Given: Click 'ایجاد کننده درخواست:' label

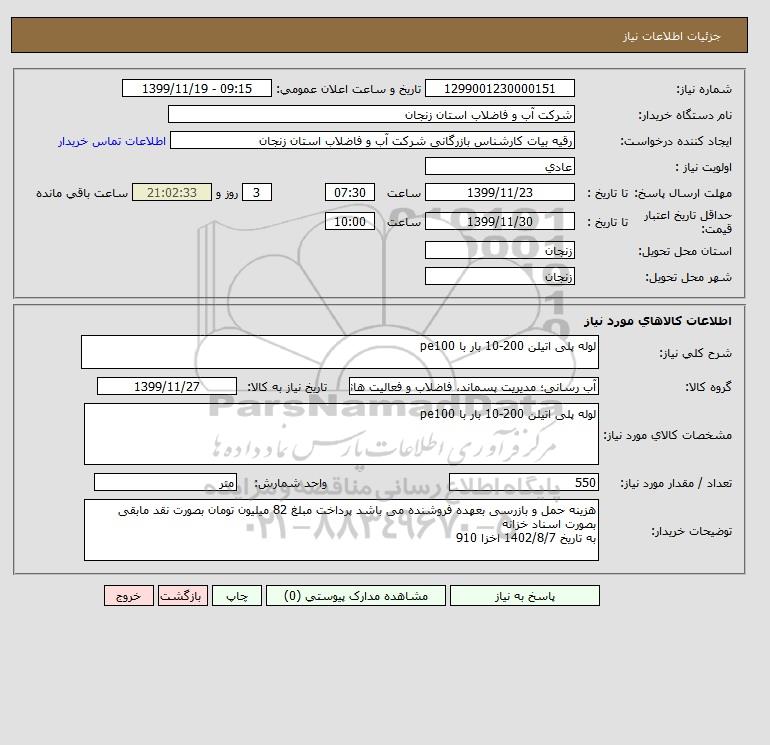Looking at the screenshot, I should 676,141.
